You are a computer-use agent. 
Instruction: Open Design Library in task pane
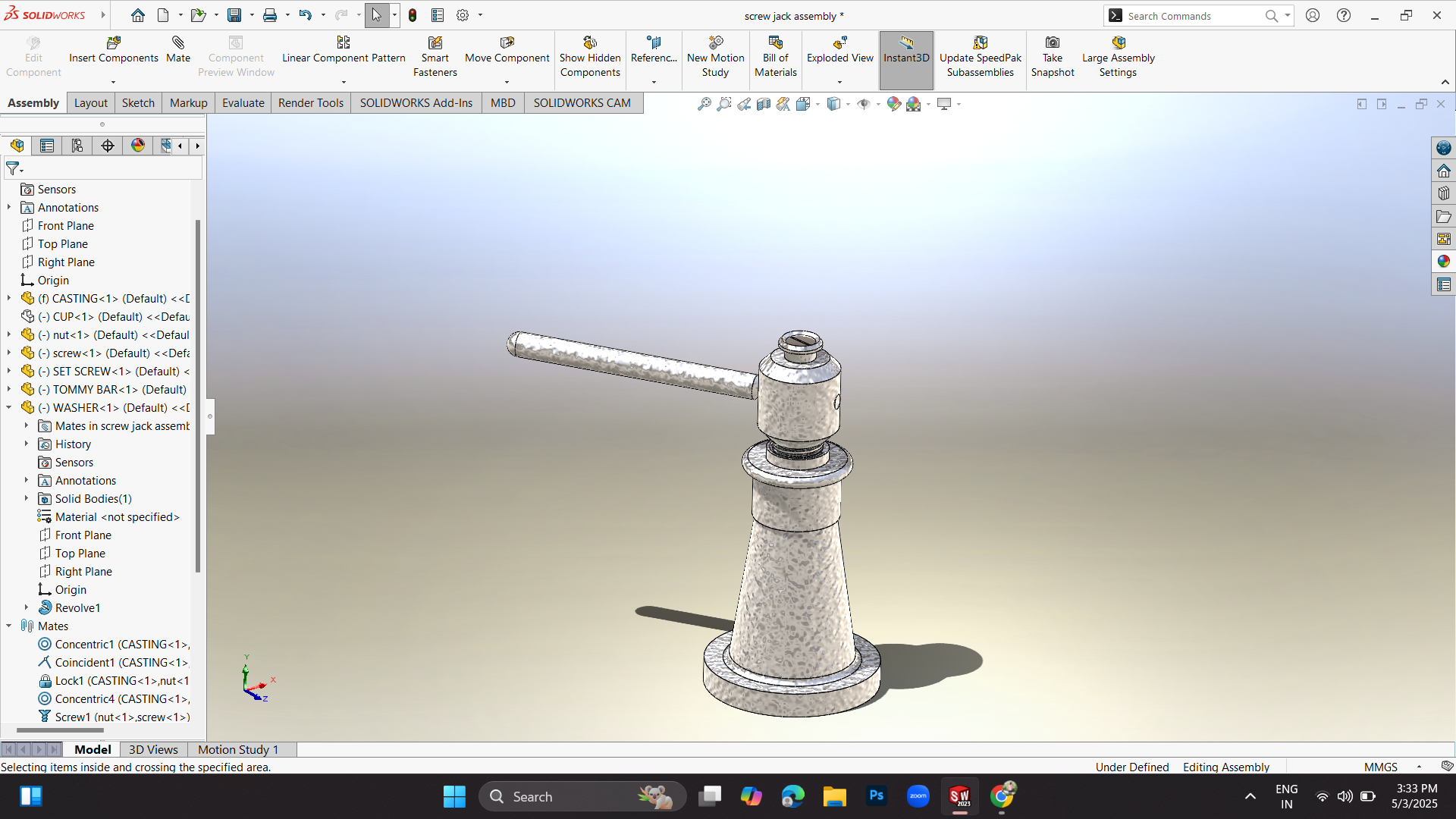click(1443, 193)
